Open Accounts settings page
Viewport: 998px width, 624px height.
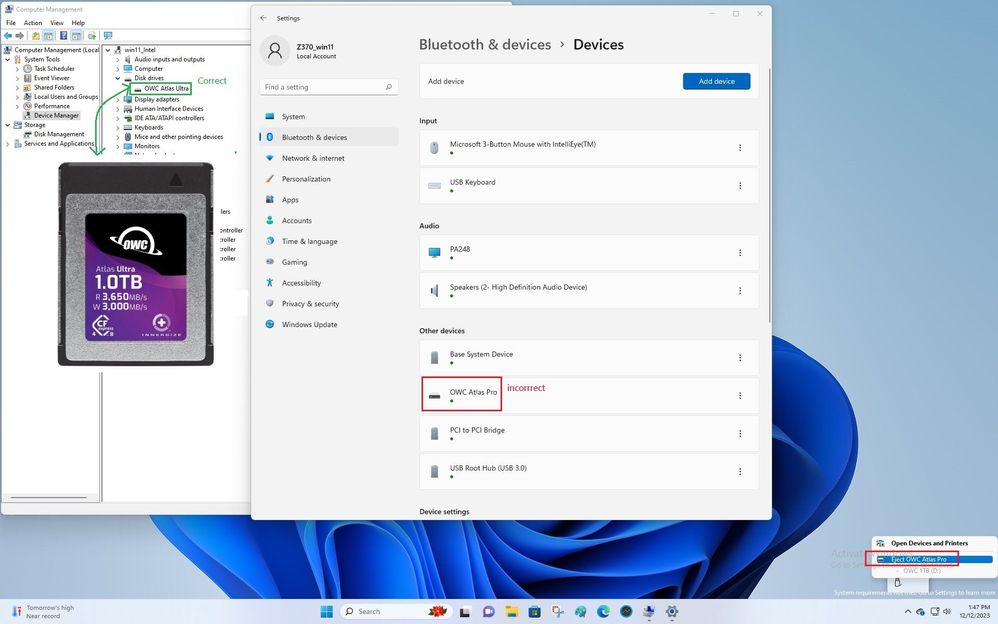click(328, 220)
